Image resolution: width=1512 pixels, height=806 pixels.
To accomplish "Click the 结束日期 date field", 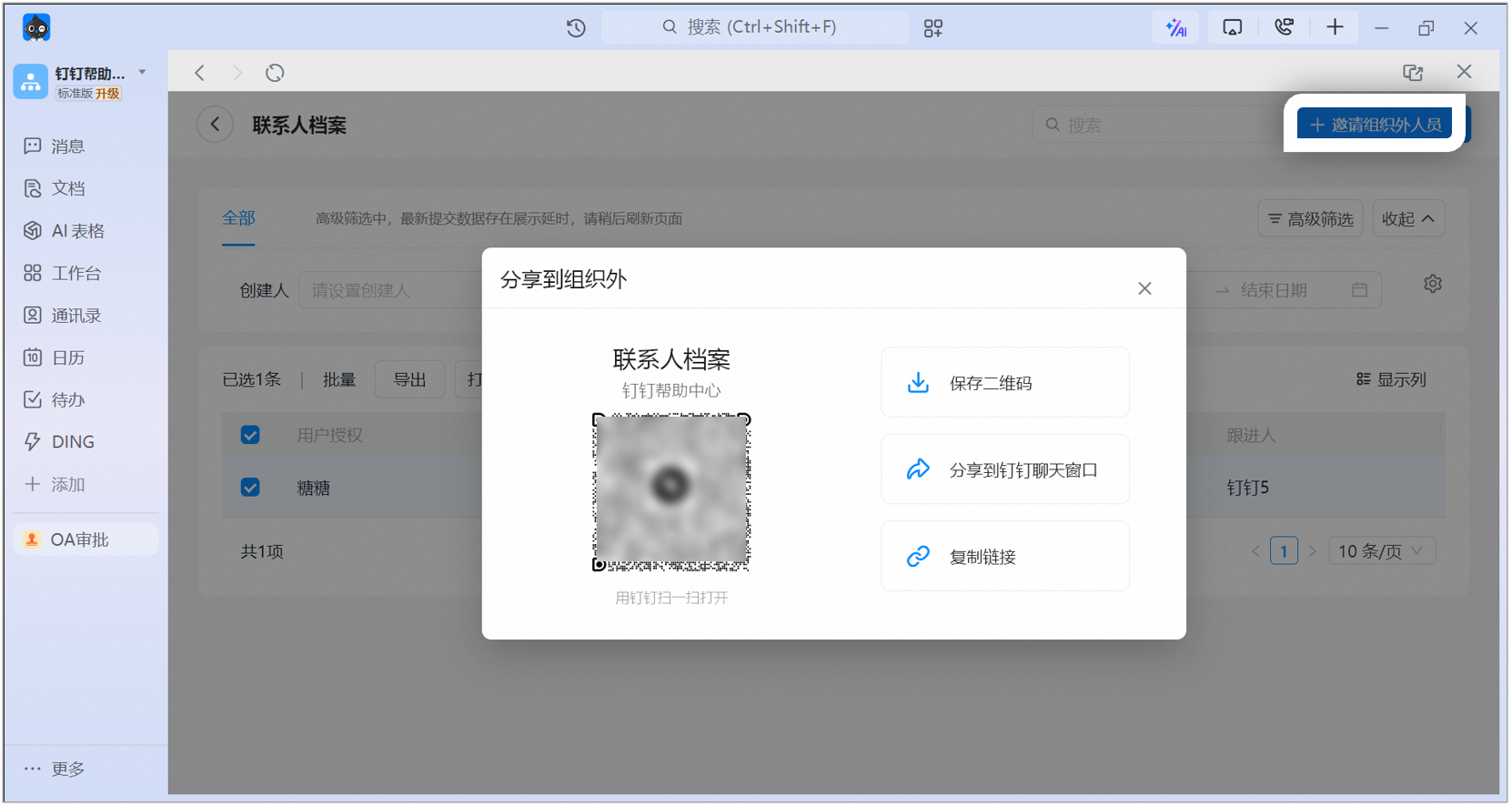I will [x=1274, y=290].
